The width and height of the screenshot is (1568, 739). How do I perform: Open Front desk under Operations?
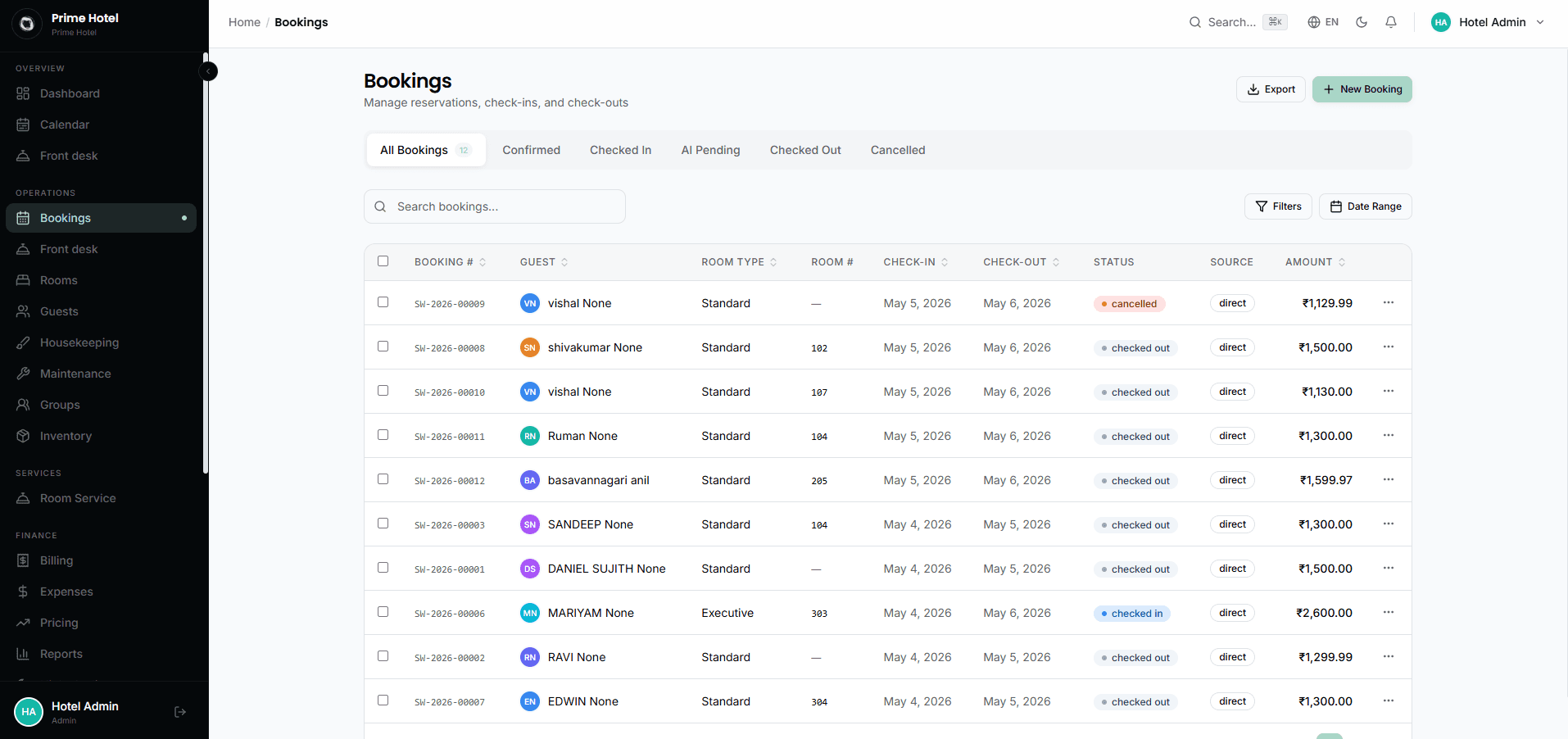(x=101, y=249)
